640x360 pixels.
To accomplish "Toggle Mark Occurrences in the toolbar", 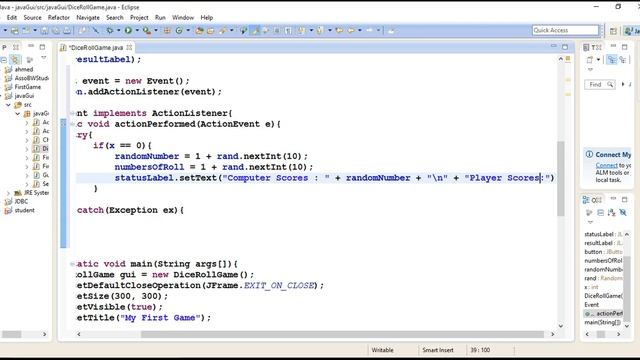I will click(x=256, y=31).
